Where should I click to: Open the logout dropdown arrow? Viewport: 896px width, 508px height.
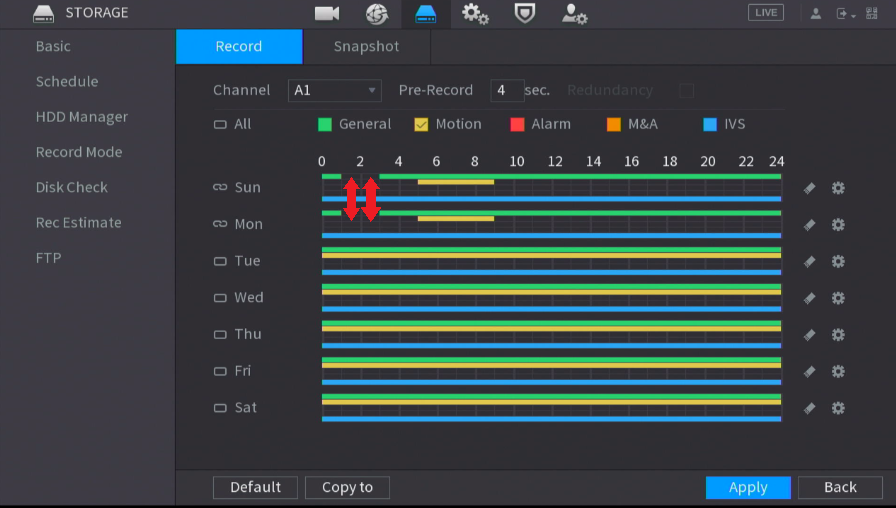tap(853, 15)
